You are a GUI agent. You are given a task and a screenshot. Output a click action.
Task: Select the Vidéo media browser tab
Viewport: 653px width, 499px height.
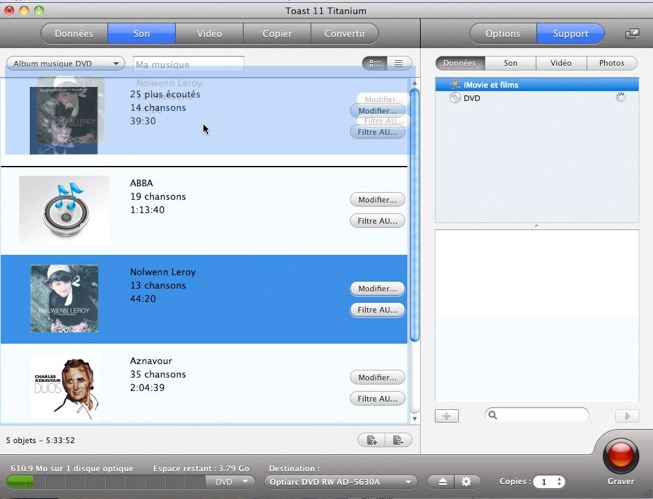(x=561, y=63)
